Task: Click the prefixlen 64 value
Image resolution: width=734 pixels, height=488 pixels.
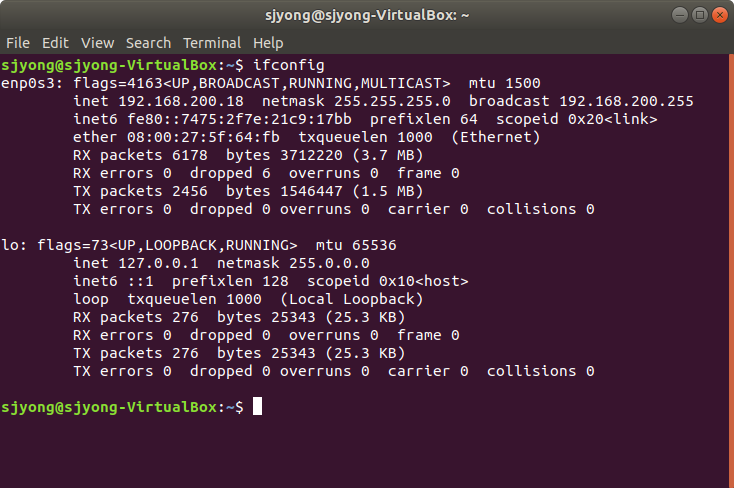Action: click(x=424, y=119)
